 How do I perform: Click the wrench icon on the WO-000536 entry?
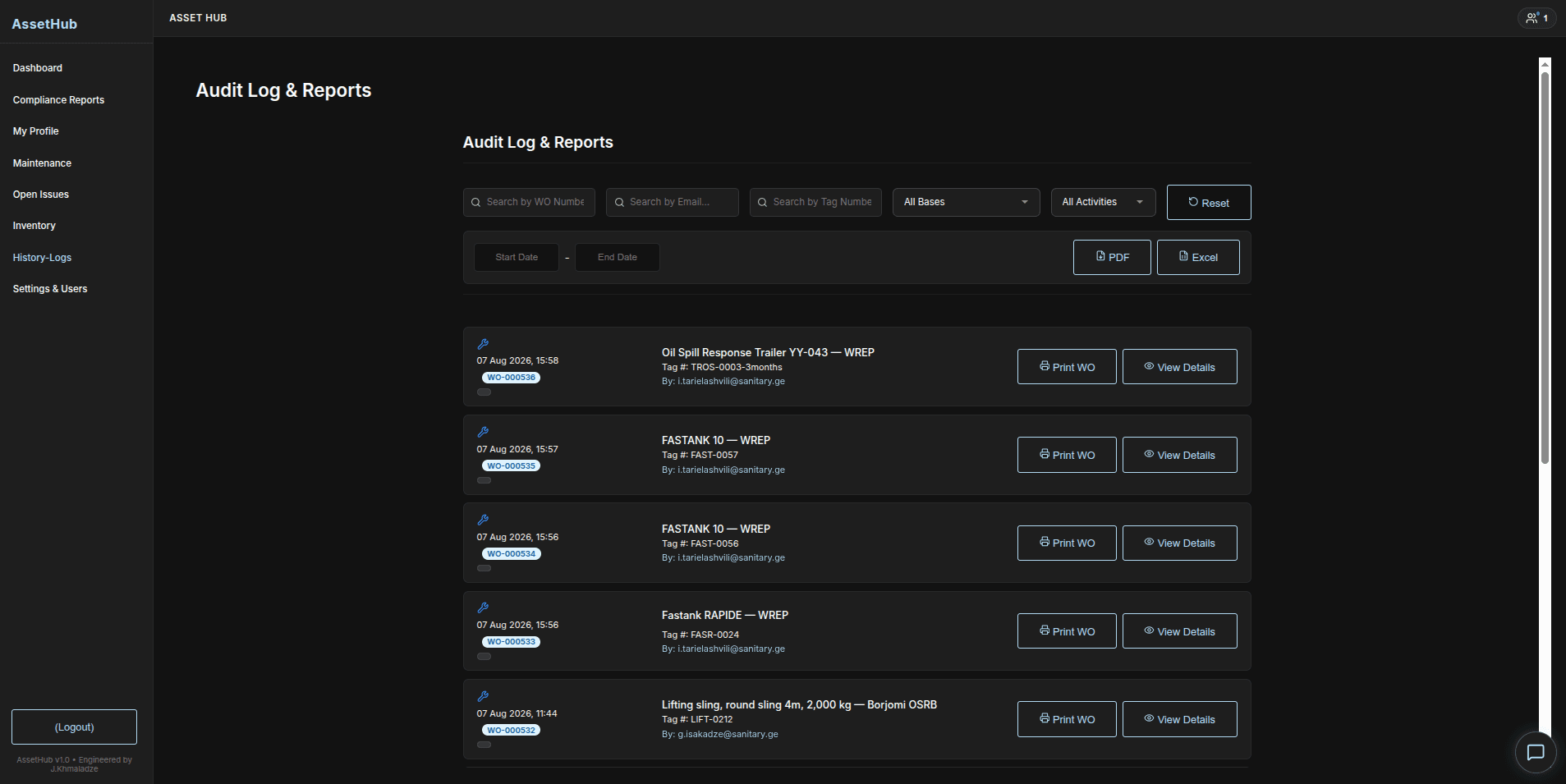pyautogui.click(x=483, y=344)
